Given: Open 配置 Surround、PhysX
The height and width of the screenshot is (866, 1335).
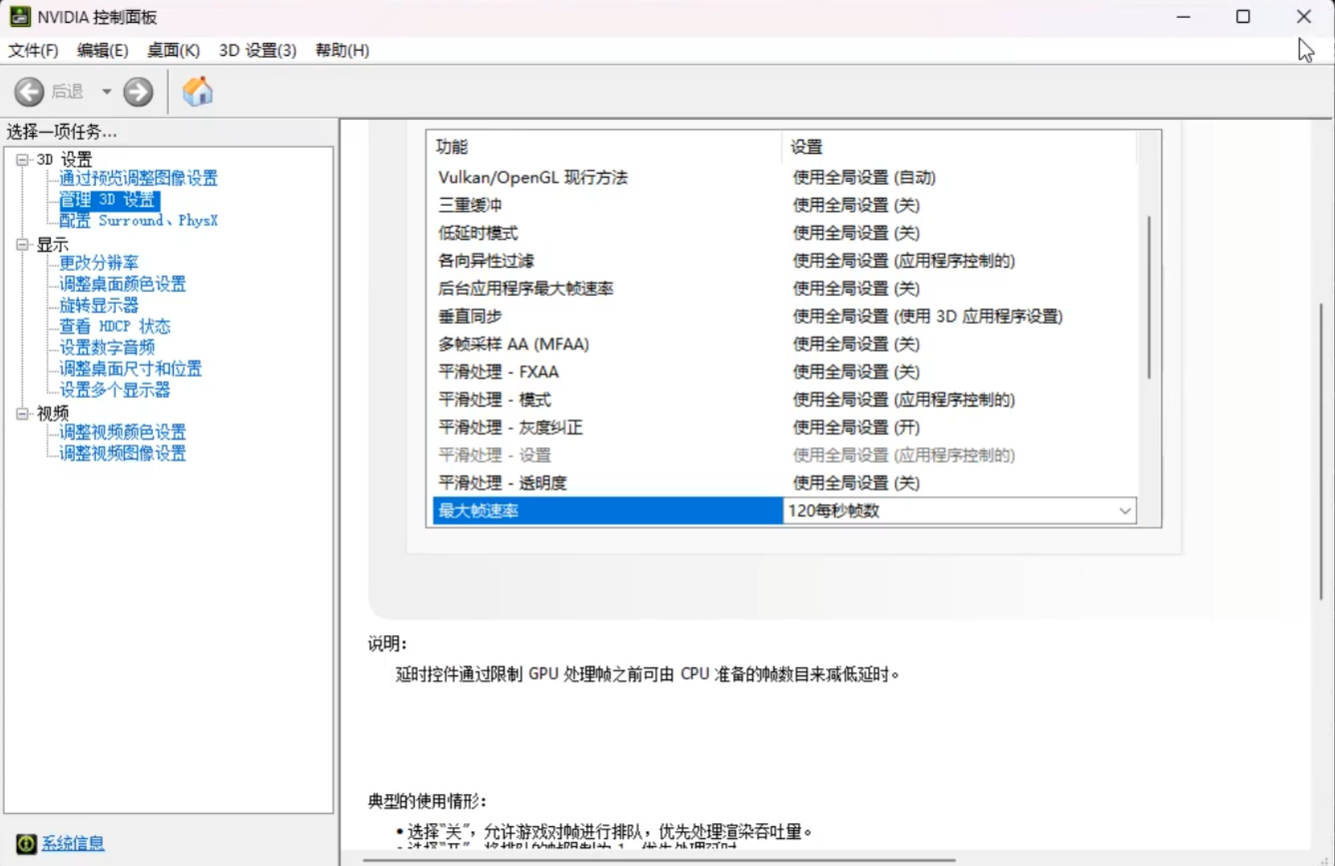Looking at the screenshot, I should tap(138, 221).
